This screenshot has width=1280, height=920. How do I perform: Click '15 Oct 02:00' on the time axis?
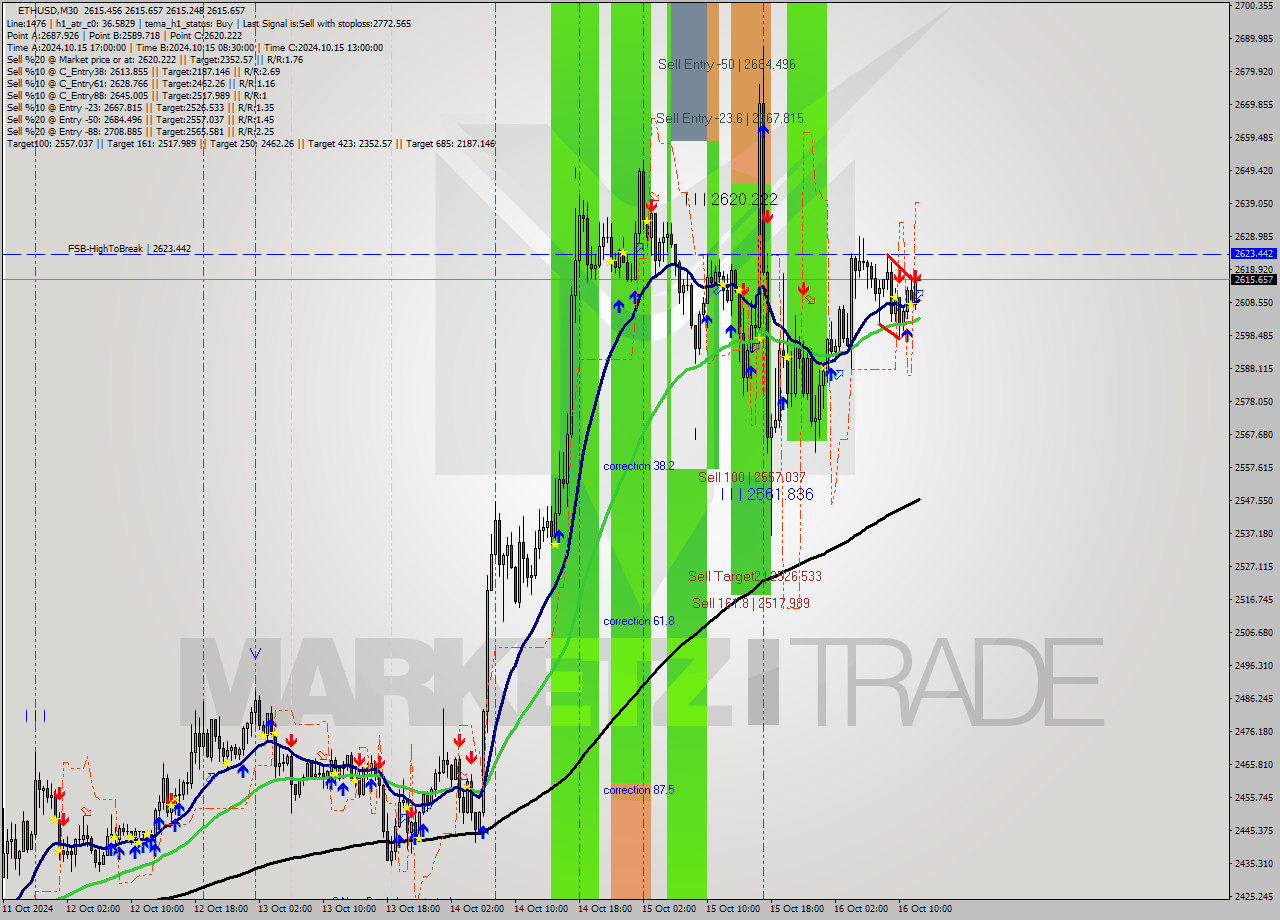tap(669, 909)
